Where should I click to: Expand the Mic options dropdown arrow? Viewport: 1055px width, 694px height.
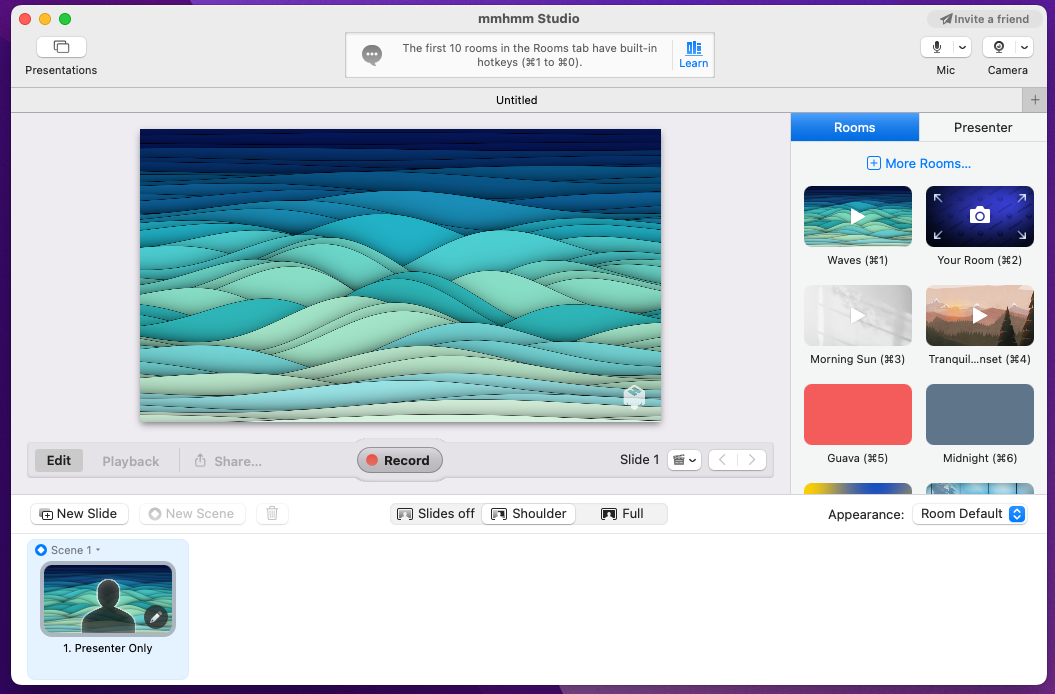pos(962,47)
